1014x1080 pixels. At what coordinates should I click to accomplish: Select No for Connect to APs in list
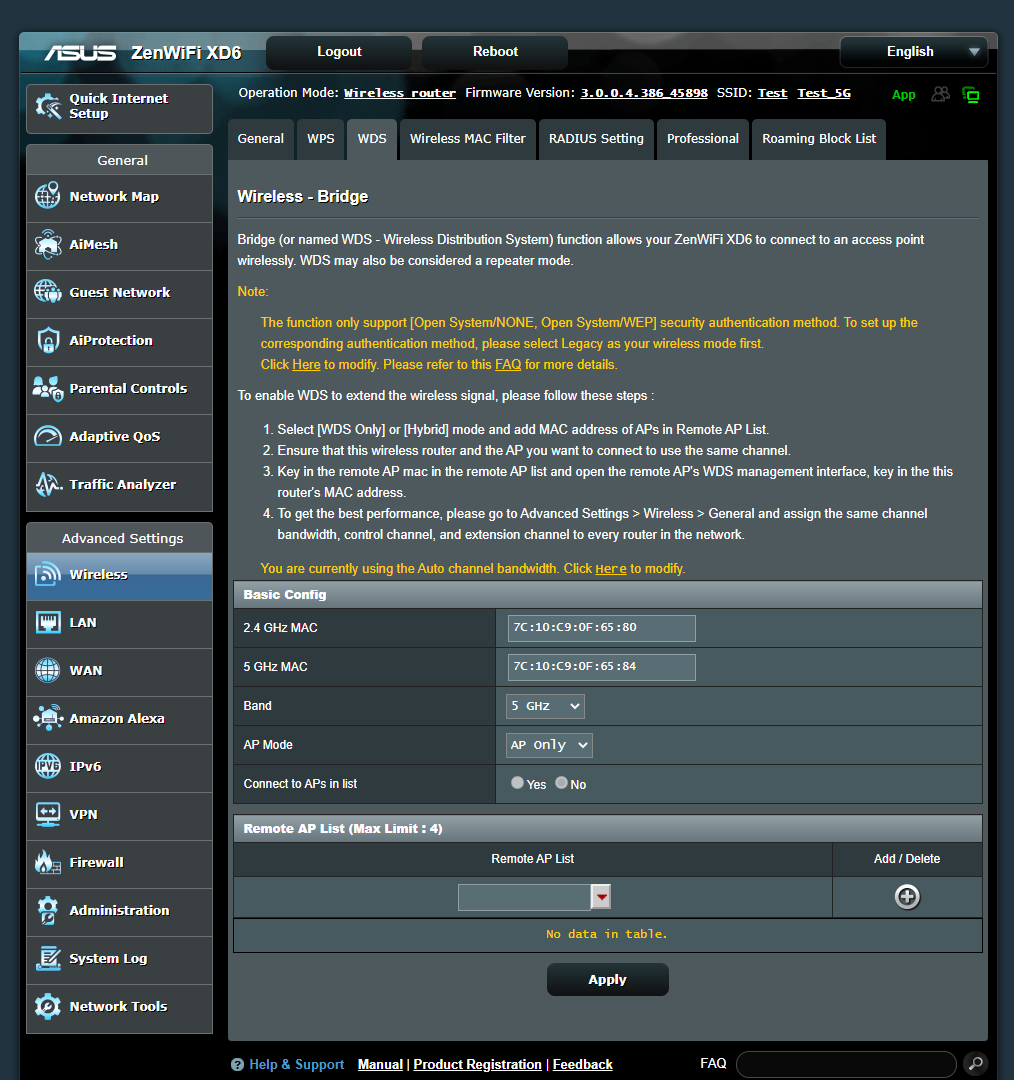(561, 782)
